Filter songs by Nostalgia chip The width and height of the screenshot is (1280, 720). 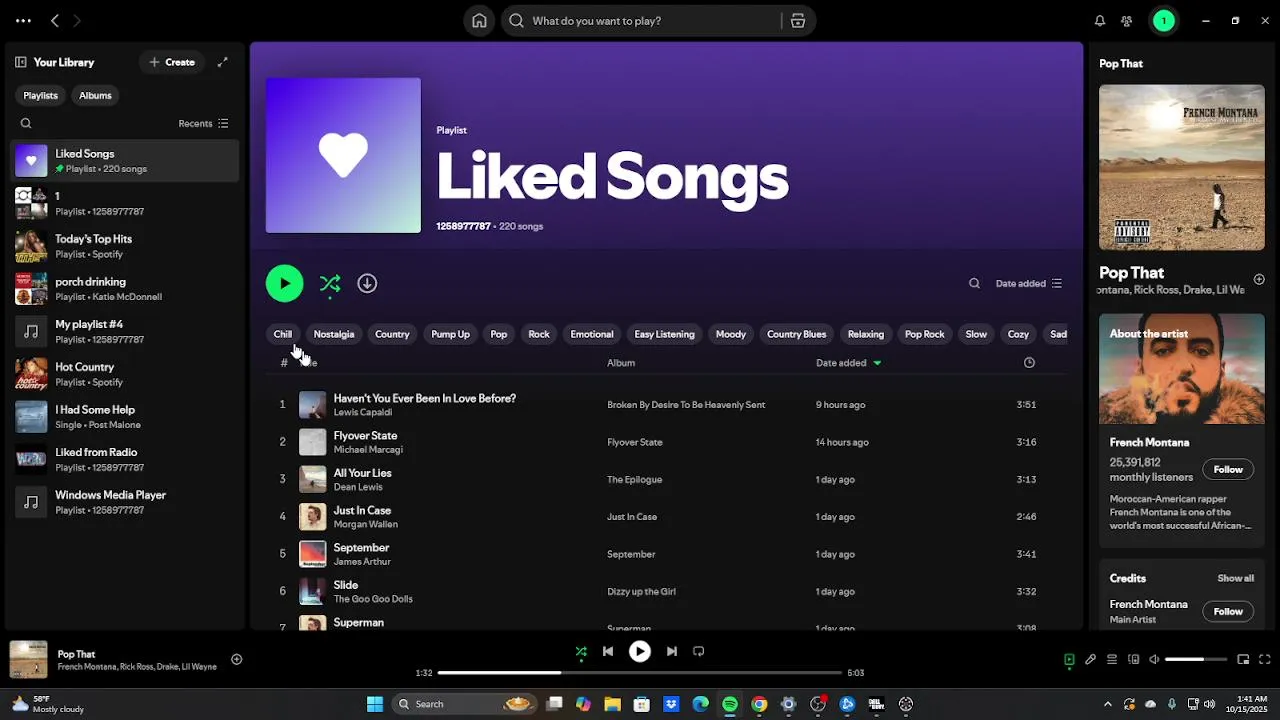(334, 335)
